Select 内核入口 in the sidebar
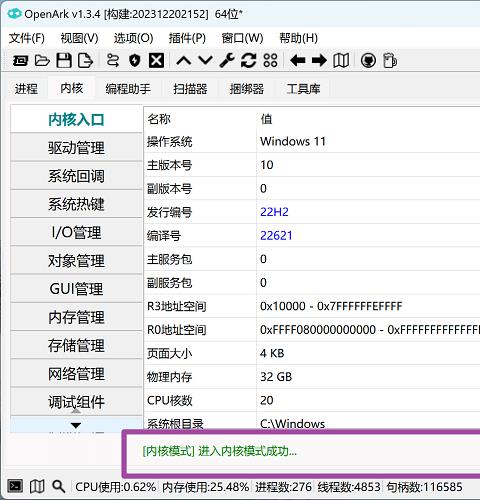 point(76,119)
